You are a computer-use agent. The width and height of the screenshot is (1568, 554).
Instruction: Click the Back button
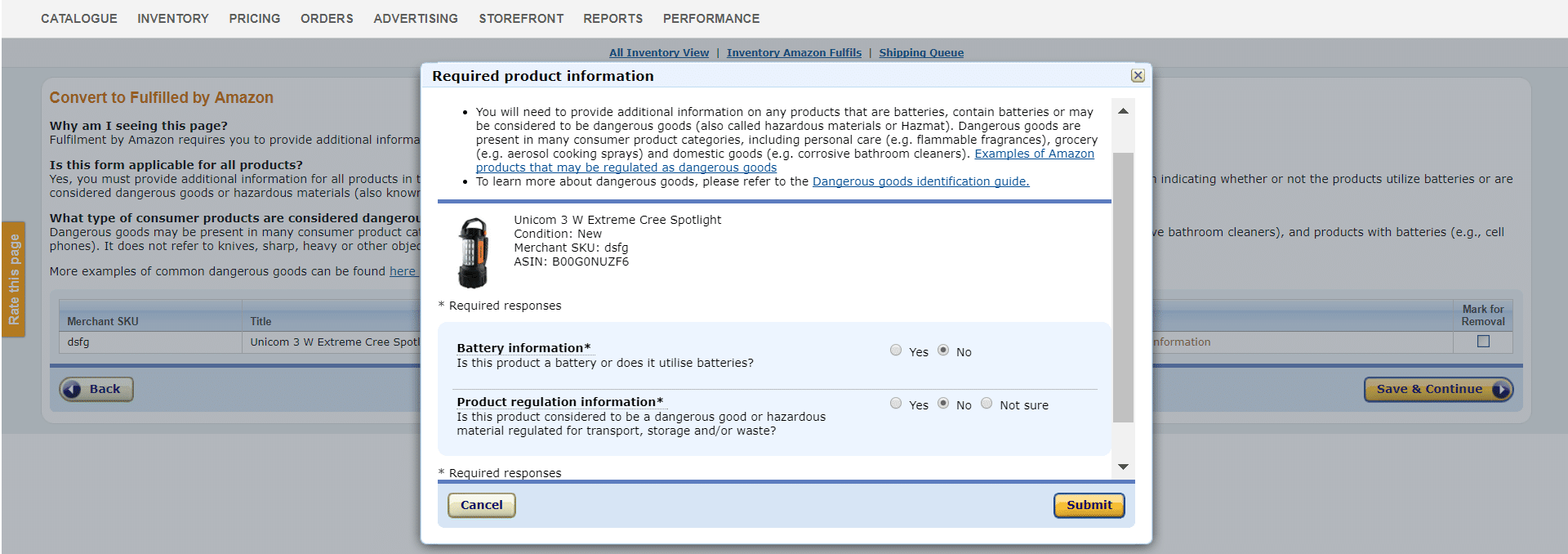[x=96, y=389]
